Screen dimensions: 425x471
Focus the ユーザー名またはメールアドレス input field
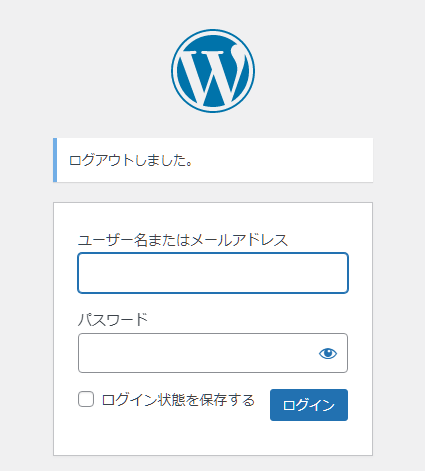coord(213,273)
